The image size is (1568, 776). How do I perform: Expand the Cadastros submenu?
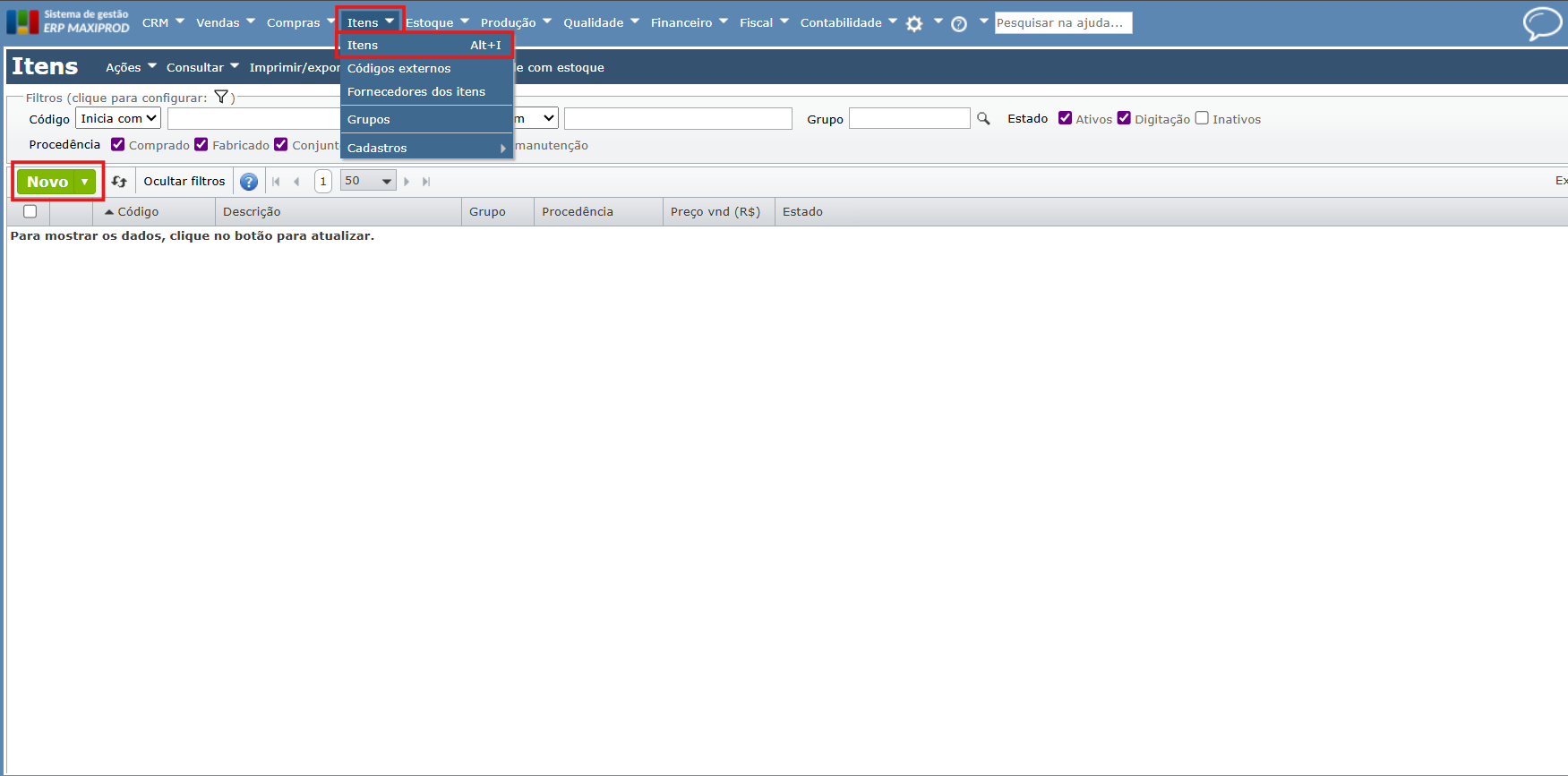(426, 148)
